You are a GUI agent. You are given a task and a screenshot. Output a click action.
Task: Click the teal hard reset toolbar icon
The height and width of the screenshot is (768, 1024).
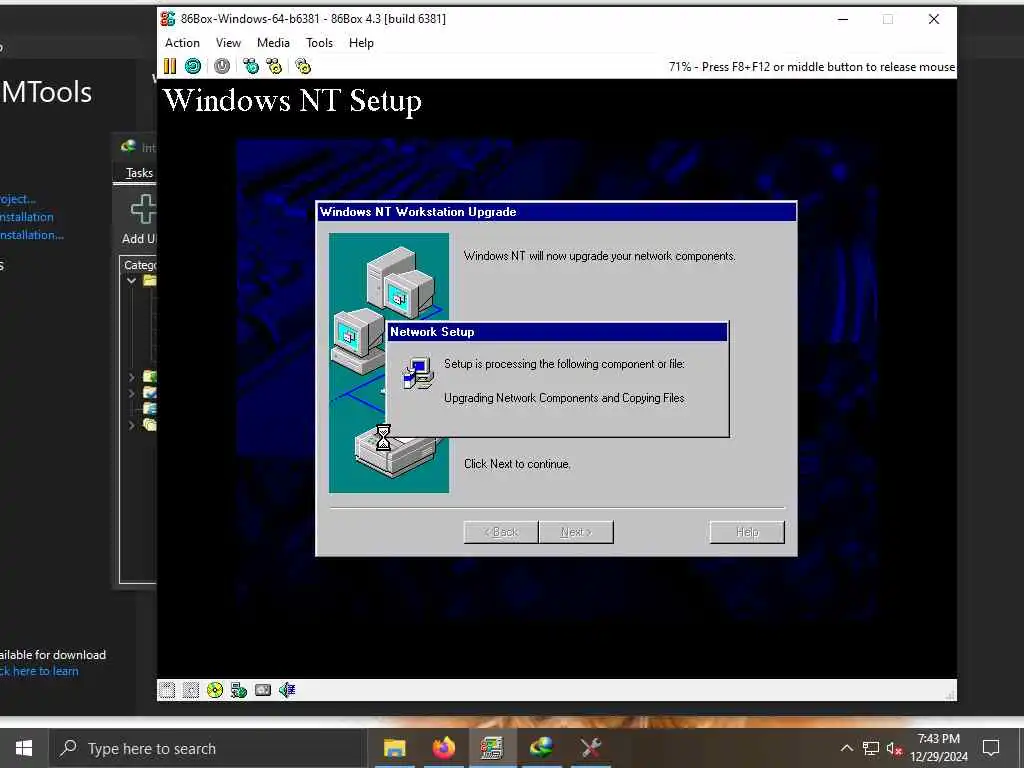coord(193,66)
